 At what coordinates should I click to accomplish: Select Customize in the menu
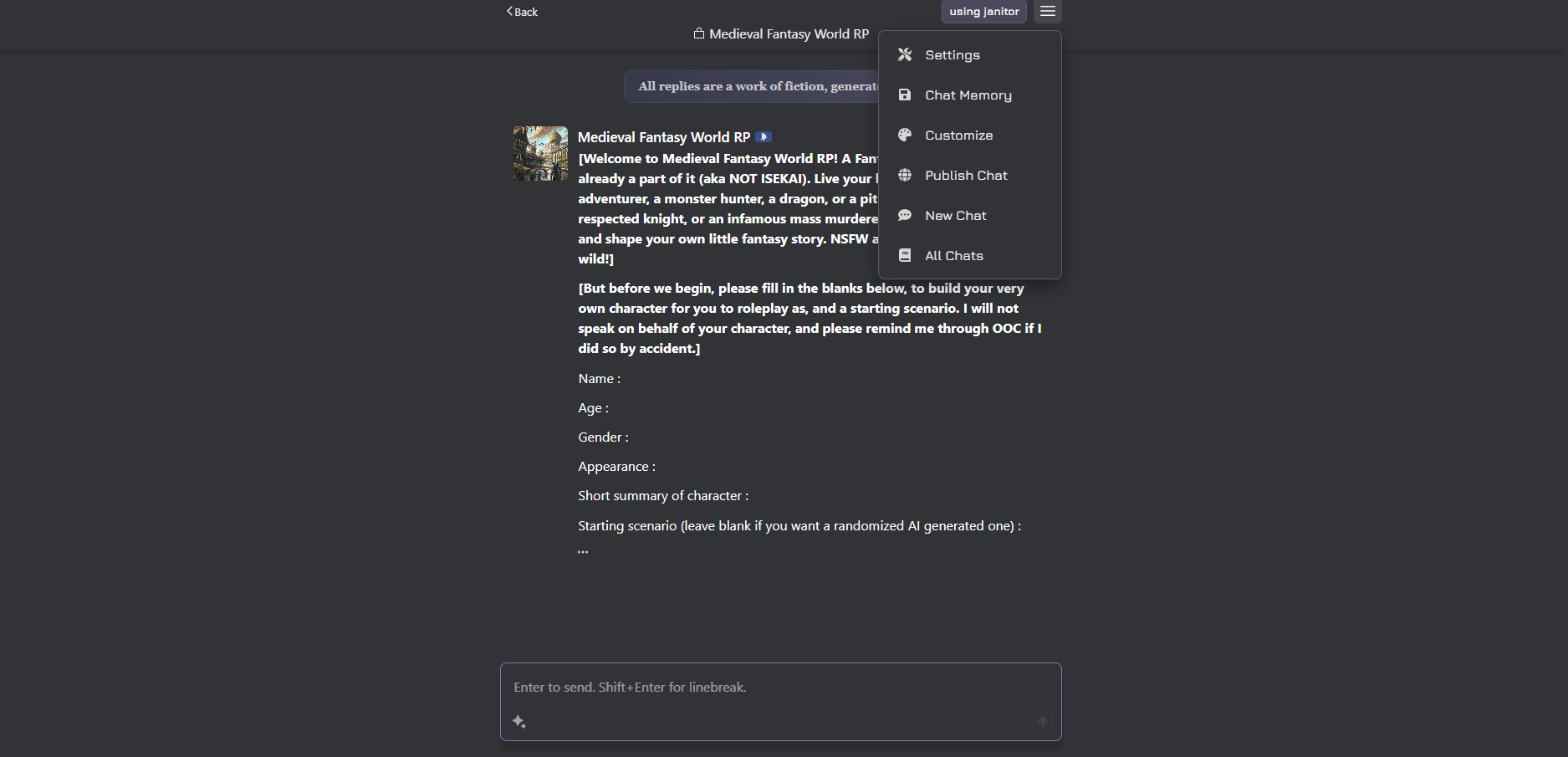(x=969, y=136)
